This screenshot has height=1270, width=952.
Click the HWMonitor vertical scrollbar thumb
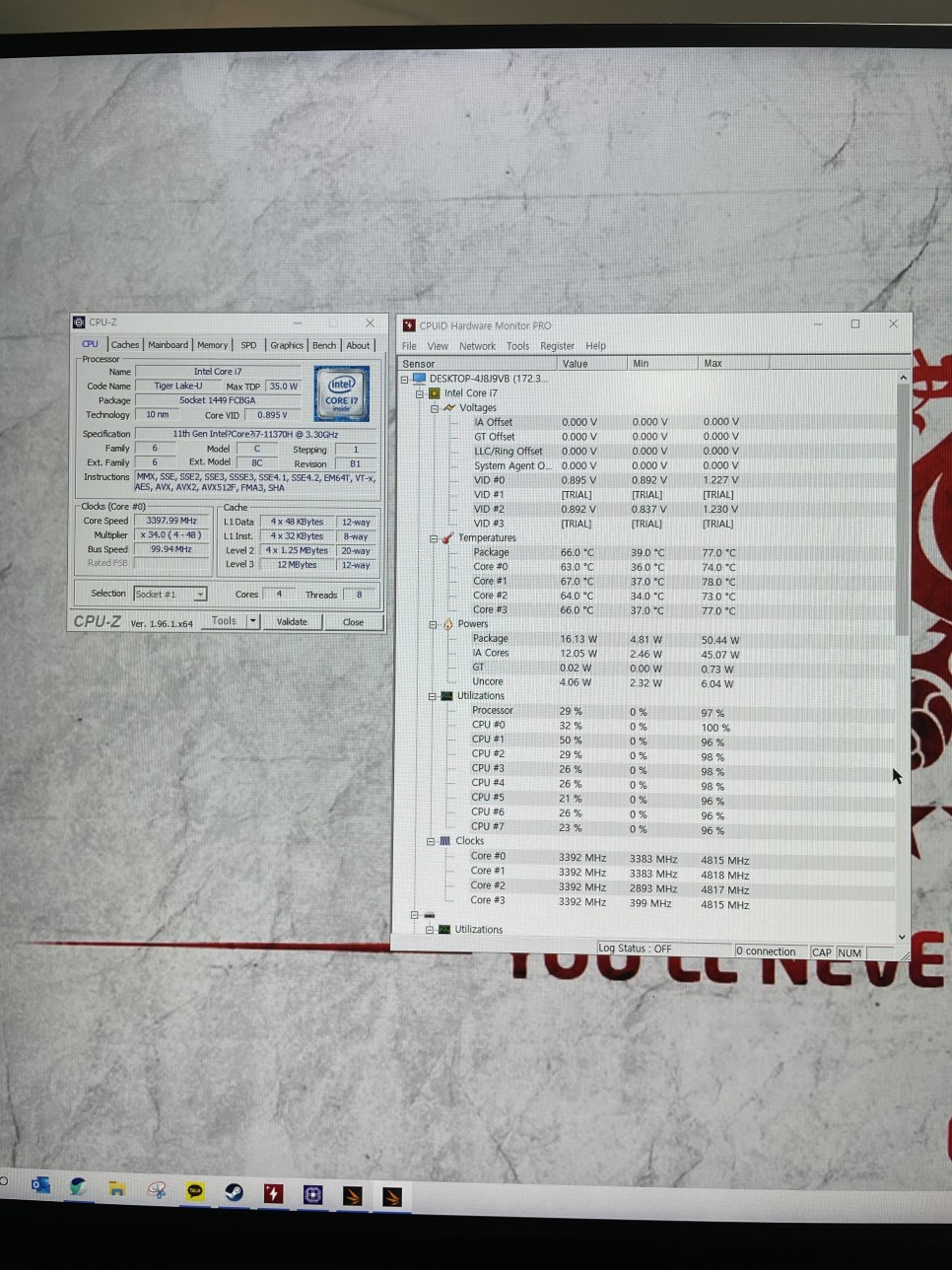tap(902, 511)
